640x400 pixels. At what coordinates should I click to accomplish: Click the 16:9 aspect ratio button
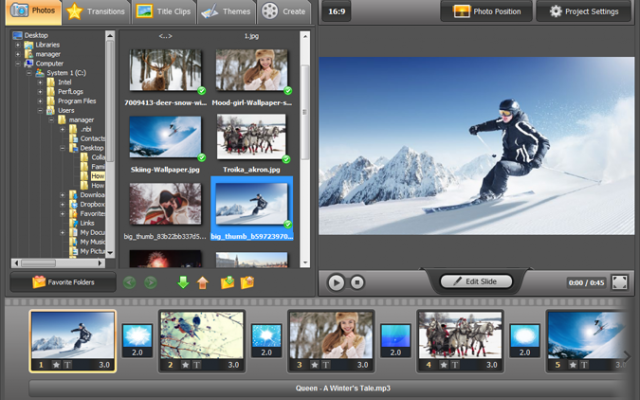pyautogui.click(x=336, y=11)
